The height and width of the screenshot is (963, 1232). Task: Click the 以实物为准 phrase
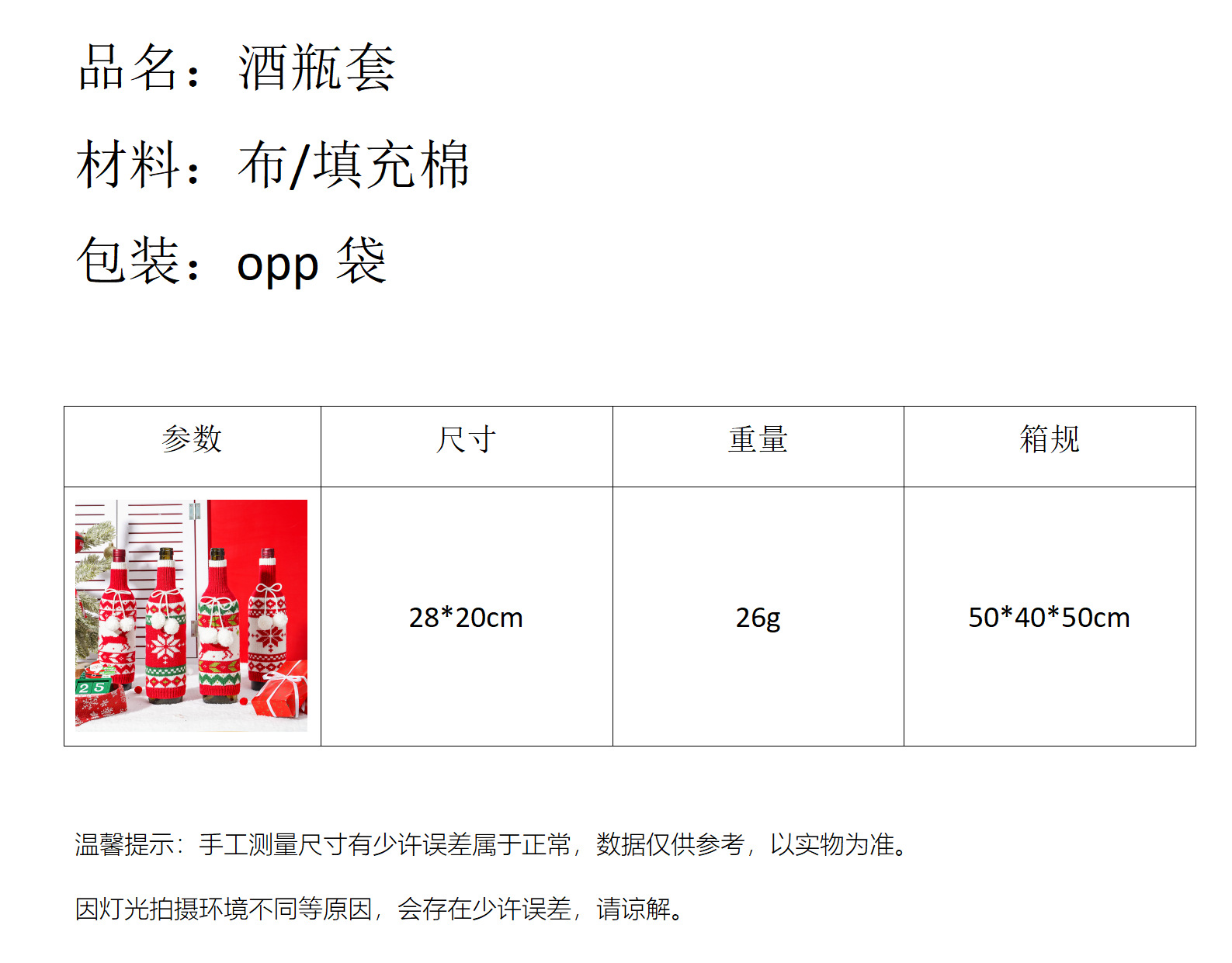[x=831, y=844]
